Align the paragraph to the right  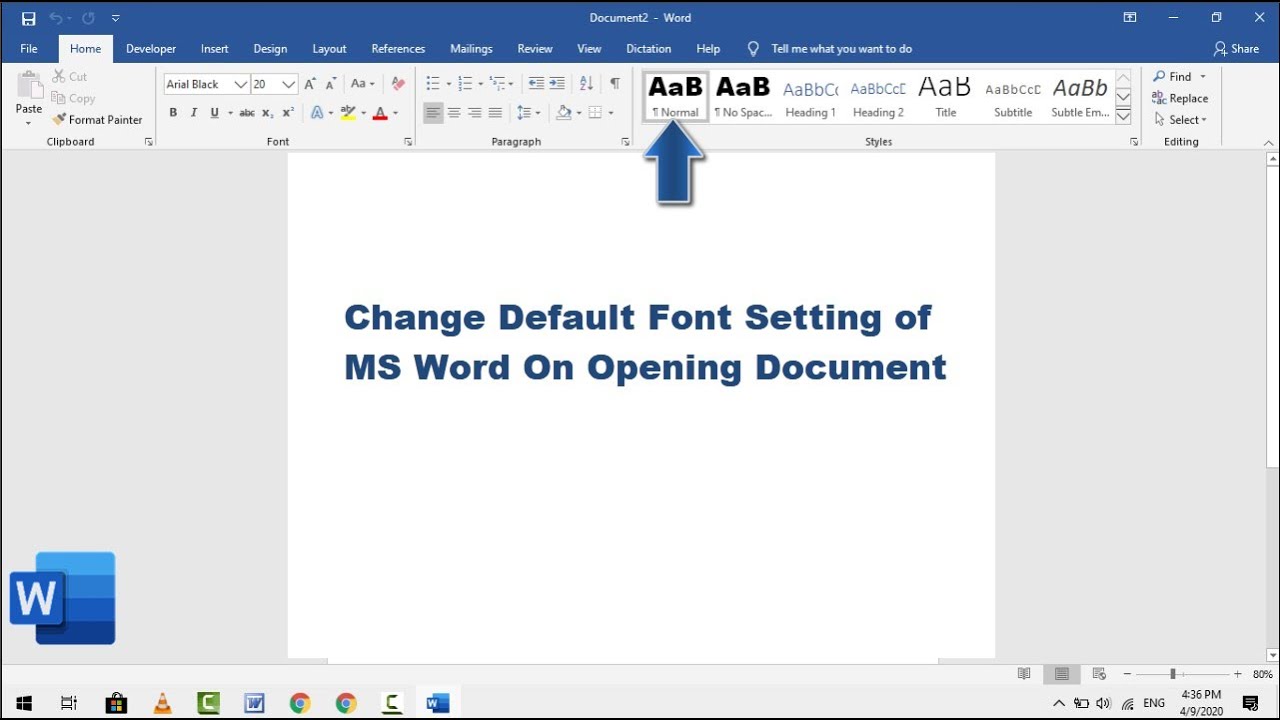(x=474, y=113)
